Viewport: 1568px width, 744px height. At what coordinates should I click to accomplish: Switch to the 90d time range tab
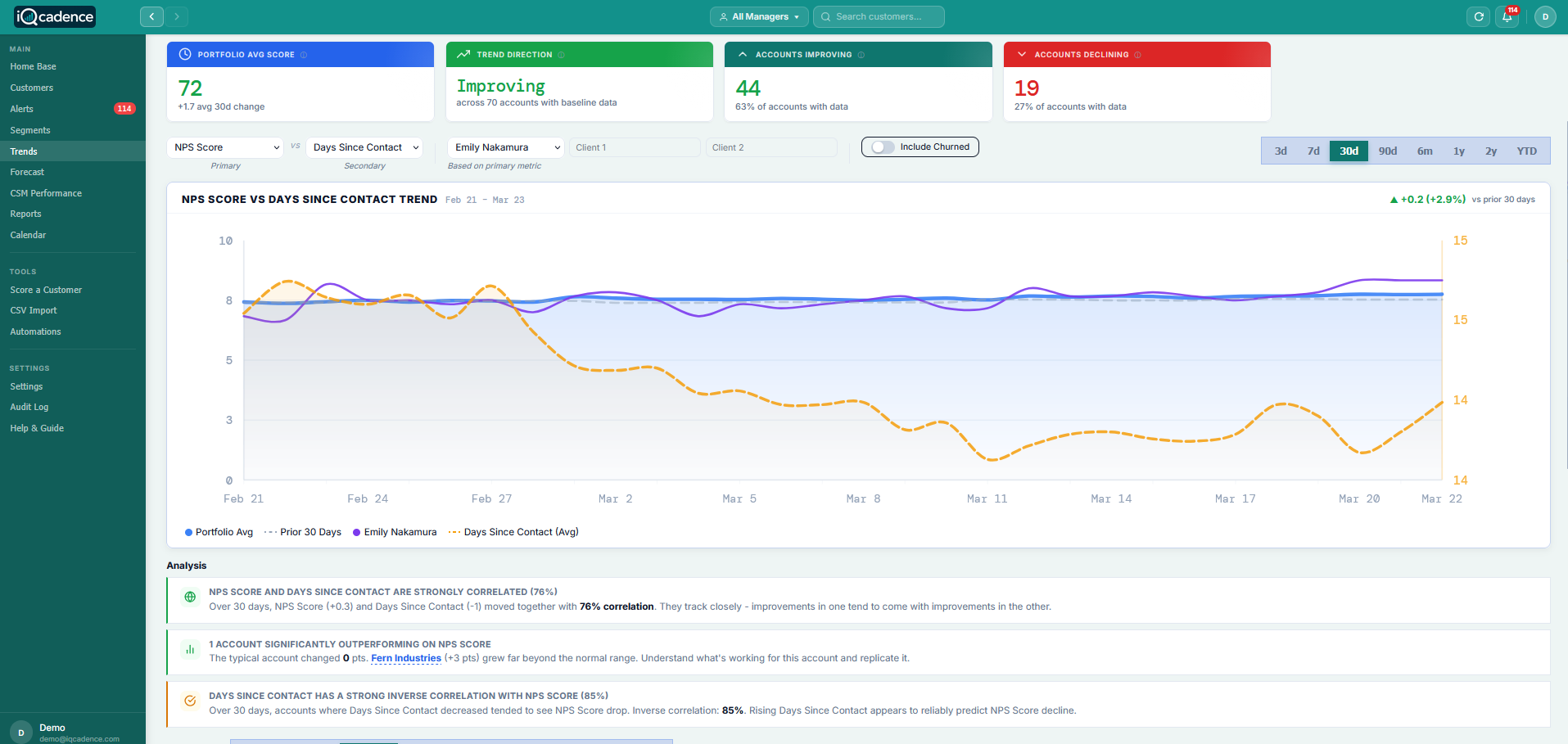pyautogui.click(x=1387, y=151)
